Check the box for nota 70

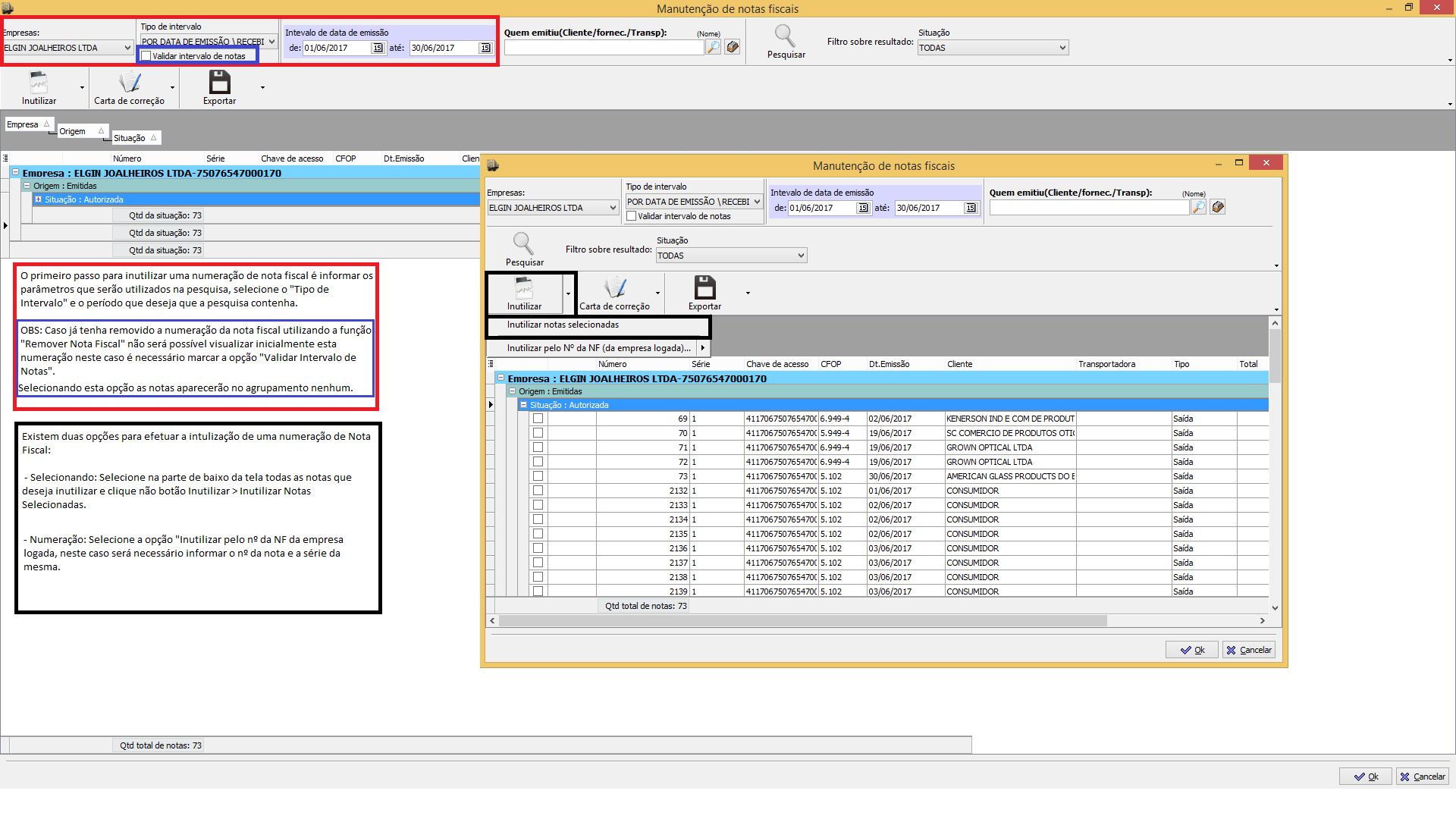point(538,433)
